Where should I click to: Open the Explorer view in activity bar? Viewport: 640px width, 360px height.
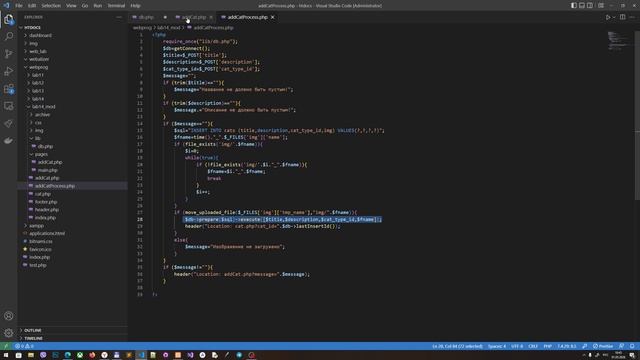click(x=9, y=19)
